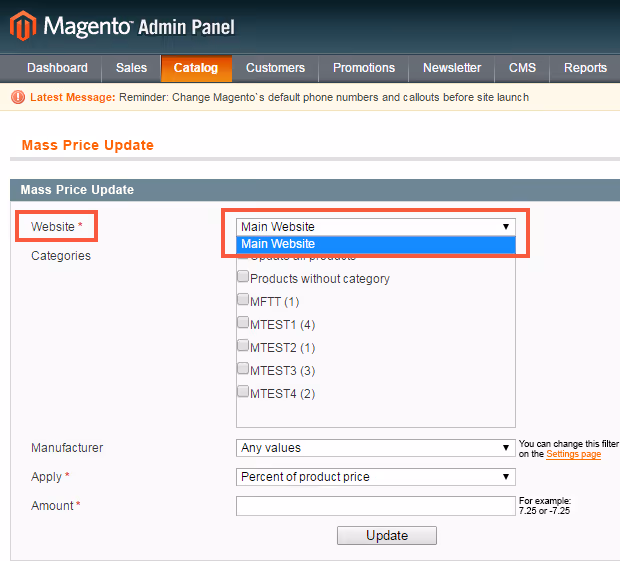
Task: Choose the highlighted Main Website option
Action: click(x=376, y=244)
